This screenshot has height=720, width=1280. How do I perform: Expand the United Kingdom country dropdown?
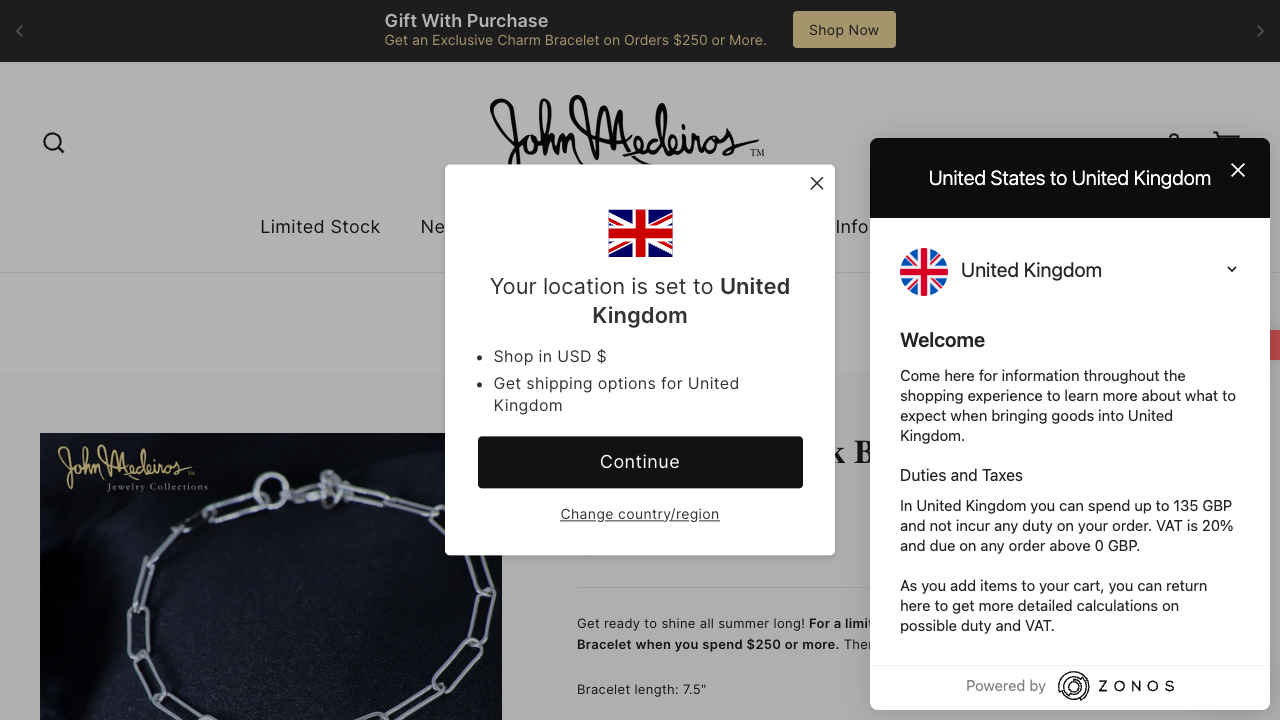coord(1070,271)
